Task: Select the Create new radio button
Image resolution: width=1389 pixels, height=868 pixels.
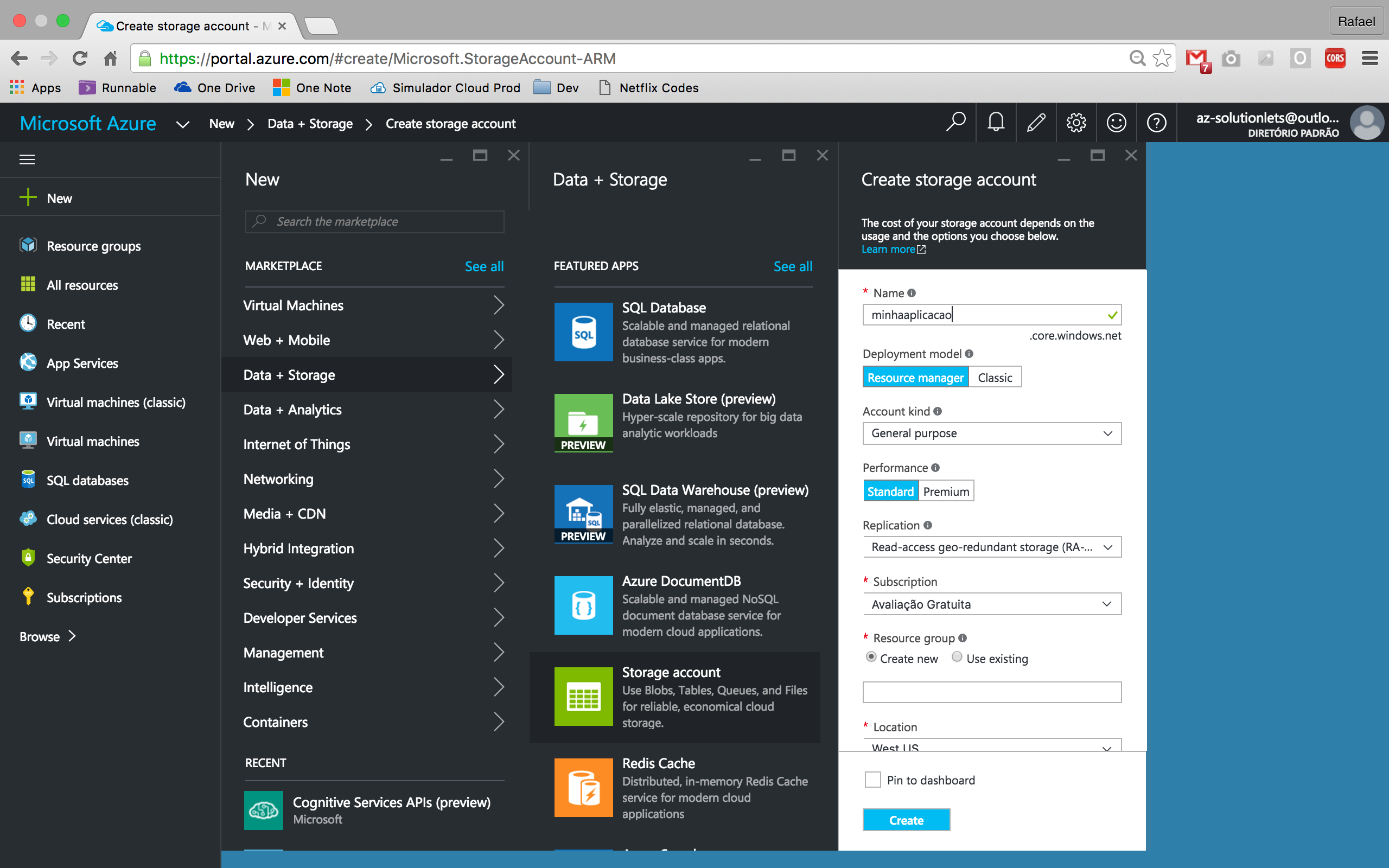Action: click(x=871, y=657)
